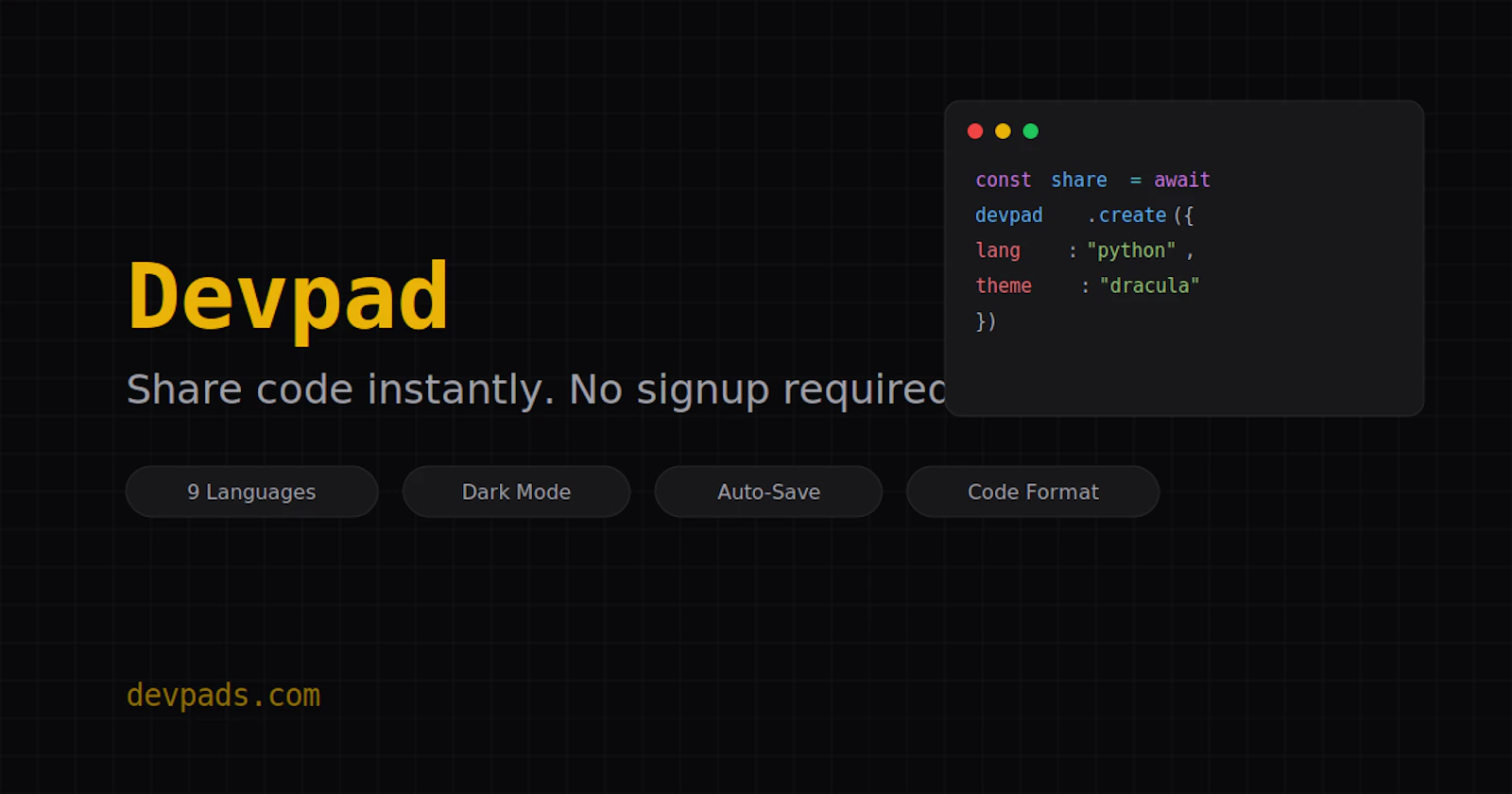This screenshot has width=1512, height=794.
Task: Click the "dracula" string value
Action: click(x=1149, y=285)
